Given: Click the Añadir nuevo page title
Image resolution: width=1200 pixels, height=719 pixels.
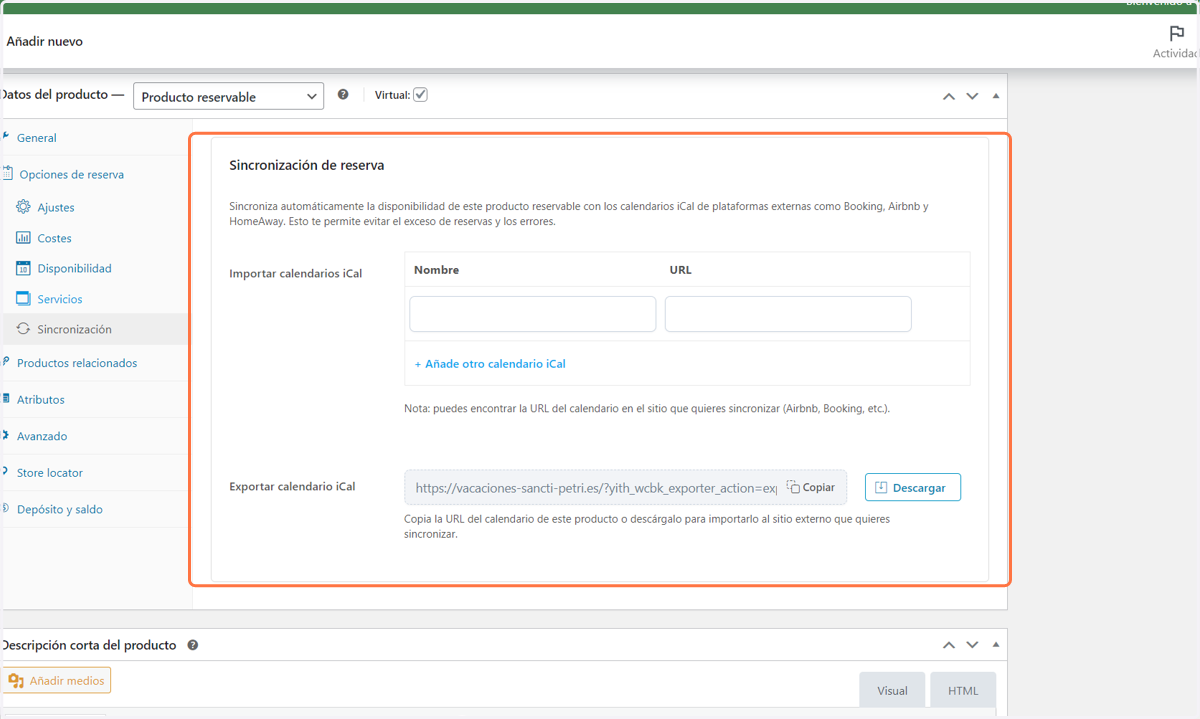Looking at the screenshot, I should pyautogui.click(x=44, y=42).
